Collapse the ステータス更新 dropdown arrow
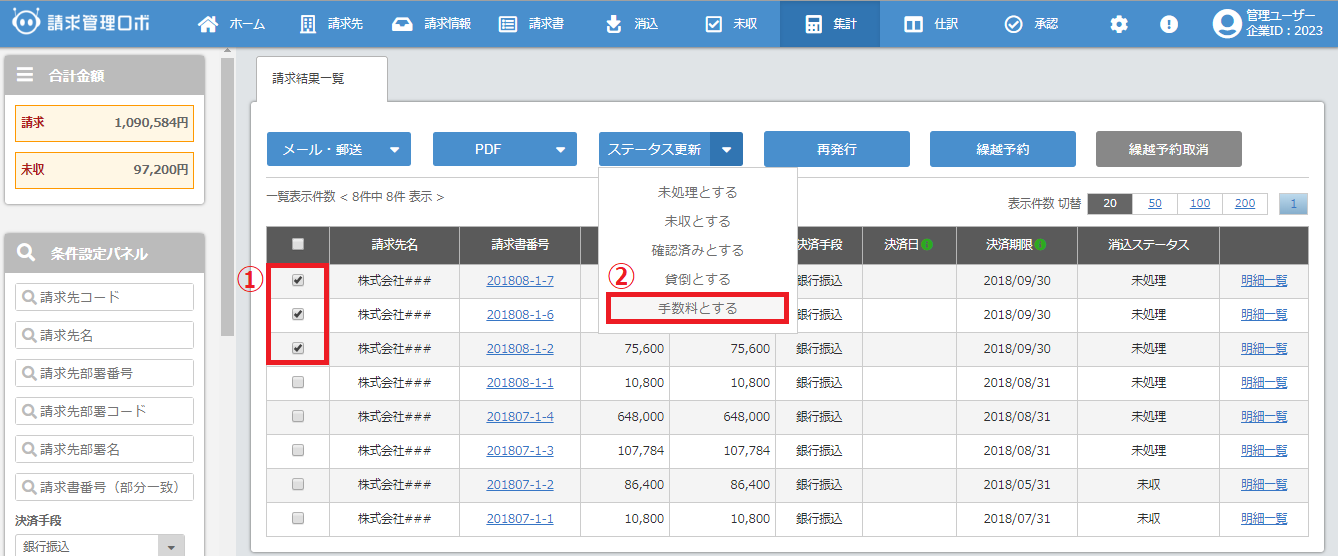1338x556 pixels. pos(726,150)
